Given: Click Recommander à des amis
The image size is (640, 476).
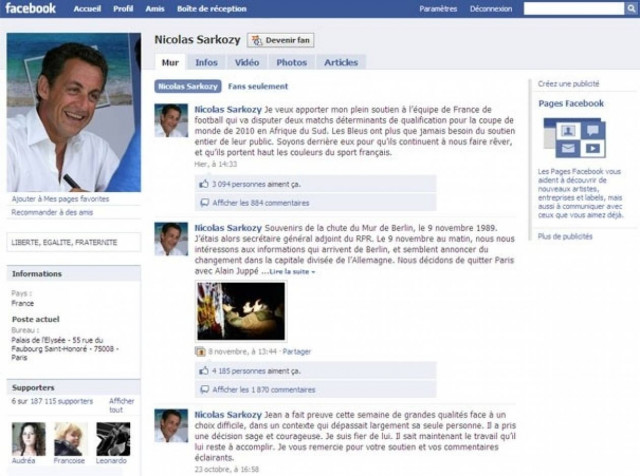Looking at the screenshot, I should (x=52, y=212).
